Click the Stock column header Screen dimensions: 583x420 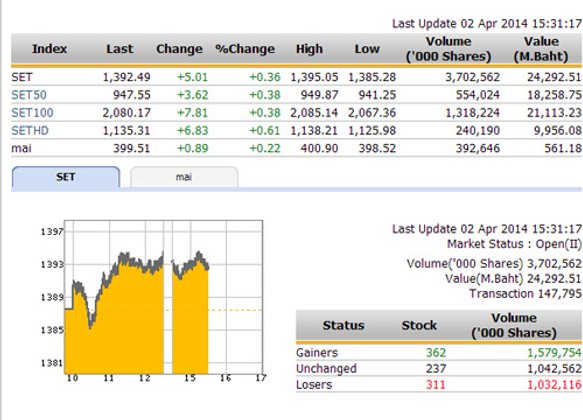click(419, 325)
